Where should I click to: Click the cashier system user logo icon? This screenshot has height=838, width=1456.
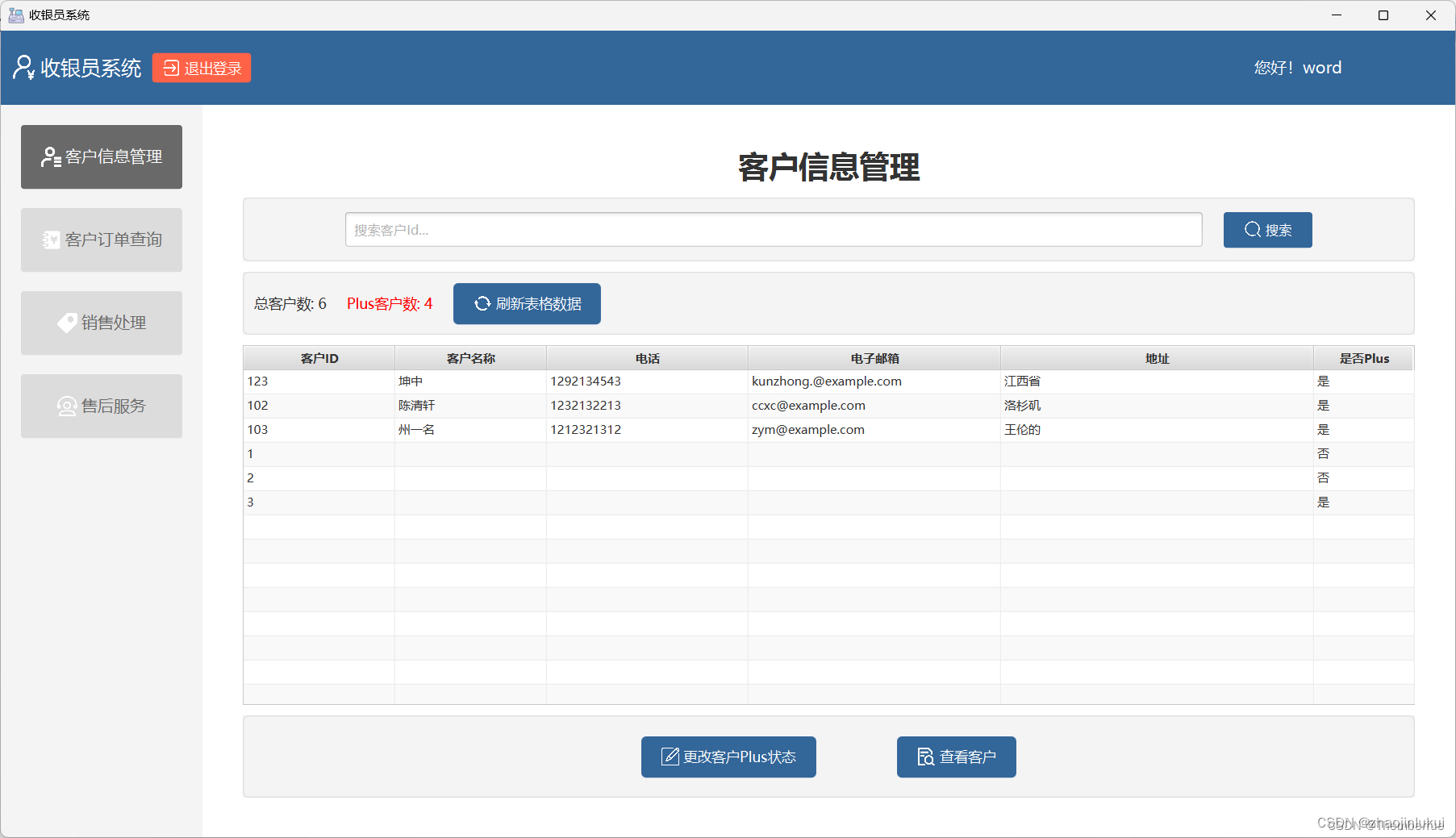(x=24, y=68)
